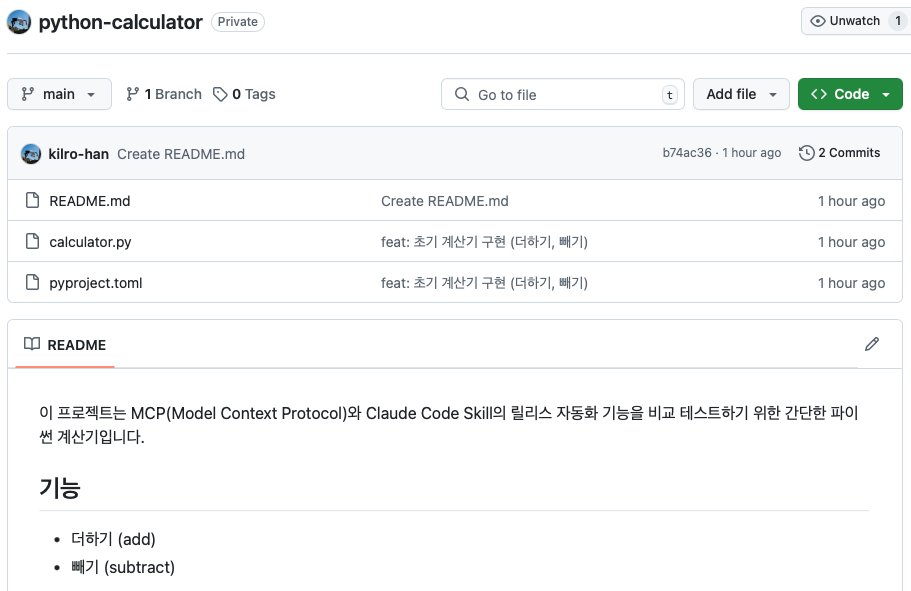Screen dimensions: 911x591
Task: Open the feat commit message in pyproject.toml row
Action: point(484,283)
